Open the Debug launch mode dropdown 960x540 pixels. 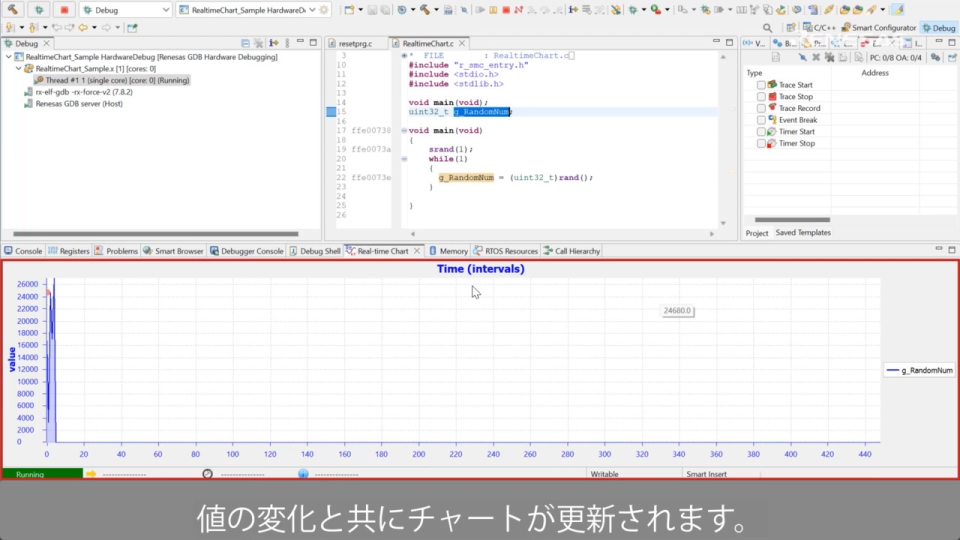pyautogui.click(x=165, y=10)
